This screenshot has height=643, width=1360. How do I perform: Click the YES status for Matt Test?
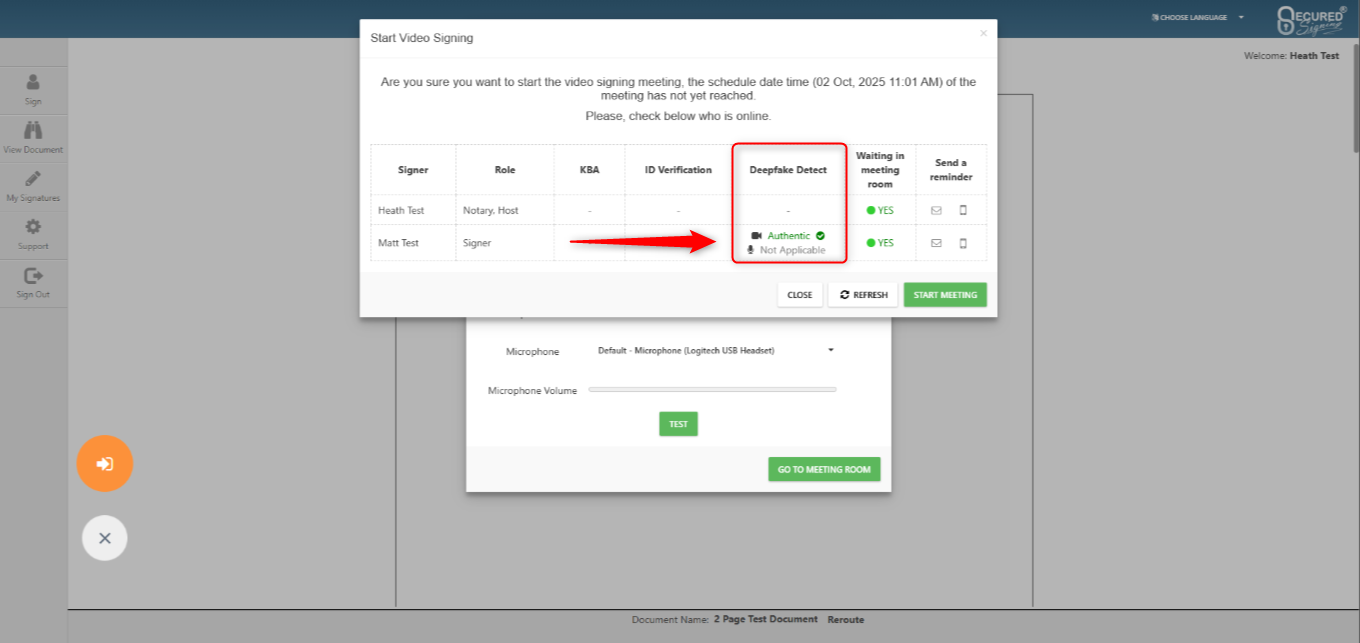[880, 243]
